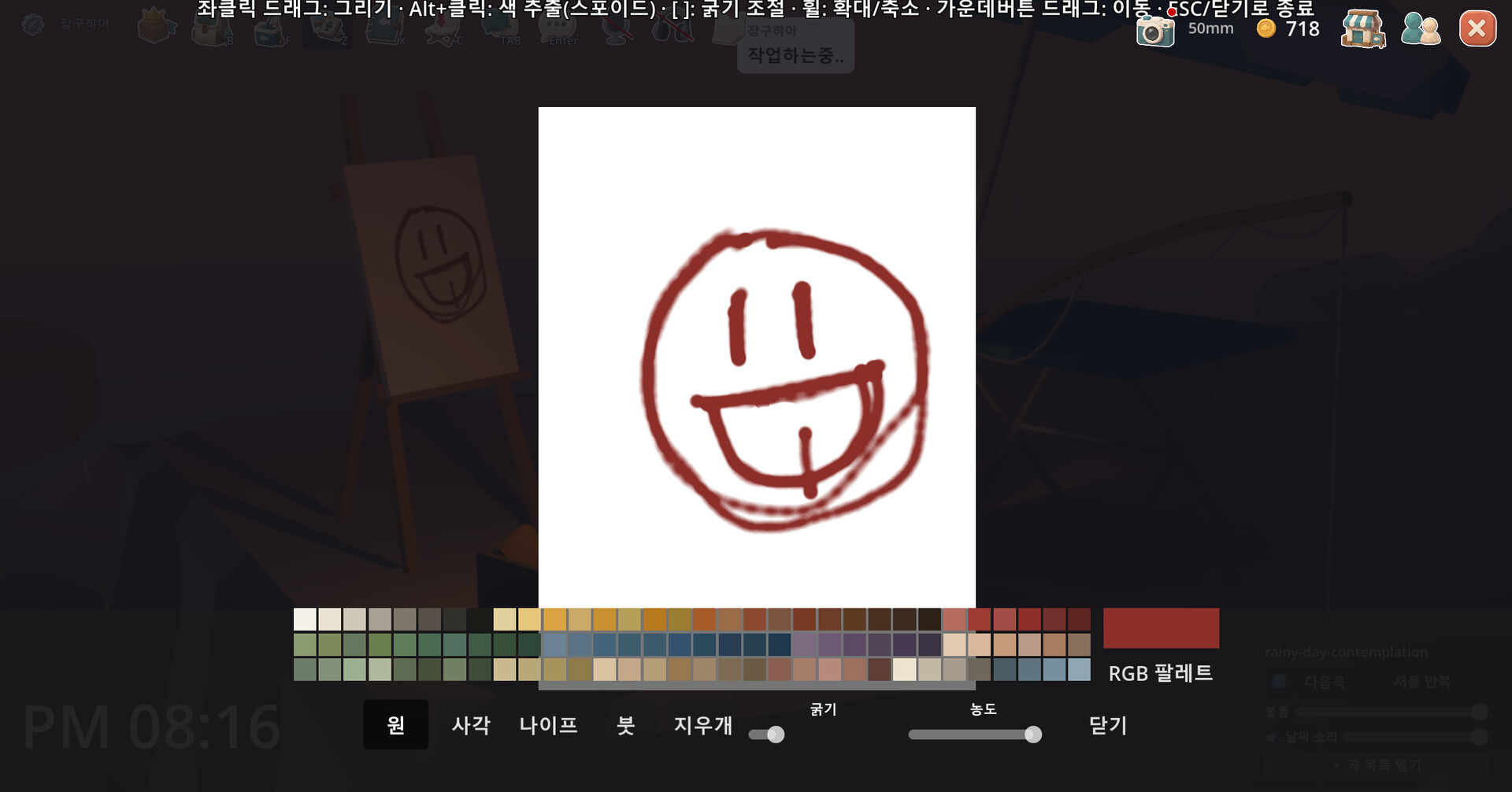Open the friends icon

(x=1421, y=29)
